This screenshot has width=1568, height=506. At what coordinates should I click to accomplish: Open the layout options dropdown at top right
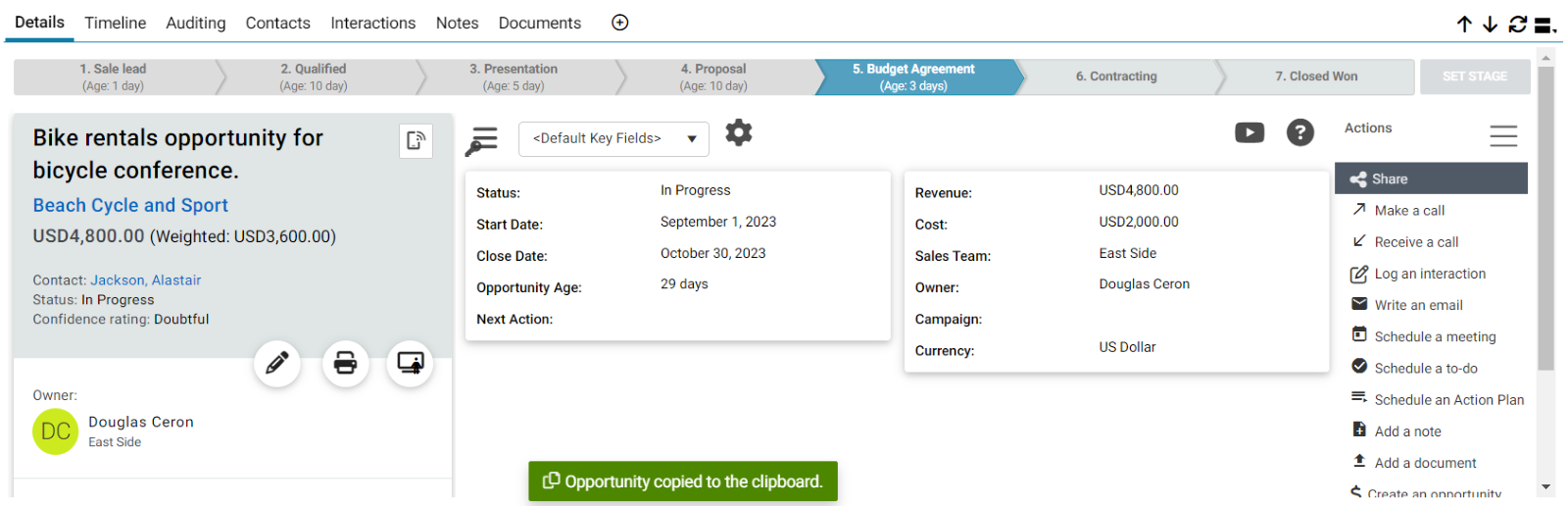(1546, 25)
